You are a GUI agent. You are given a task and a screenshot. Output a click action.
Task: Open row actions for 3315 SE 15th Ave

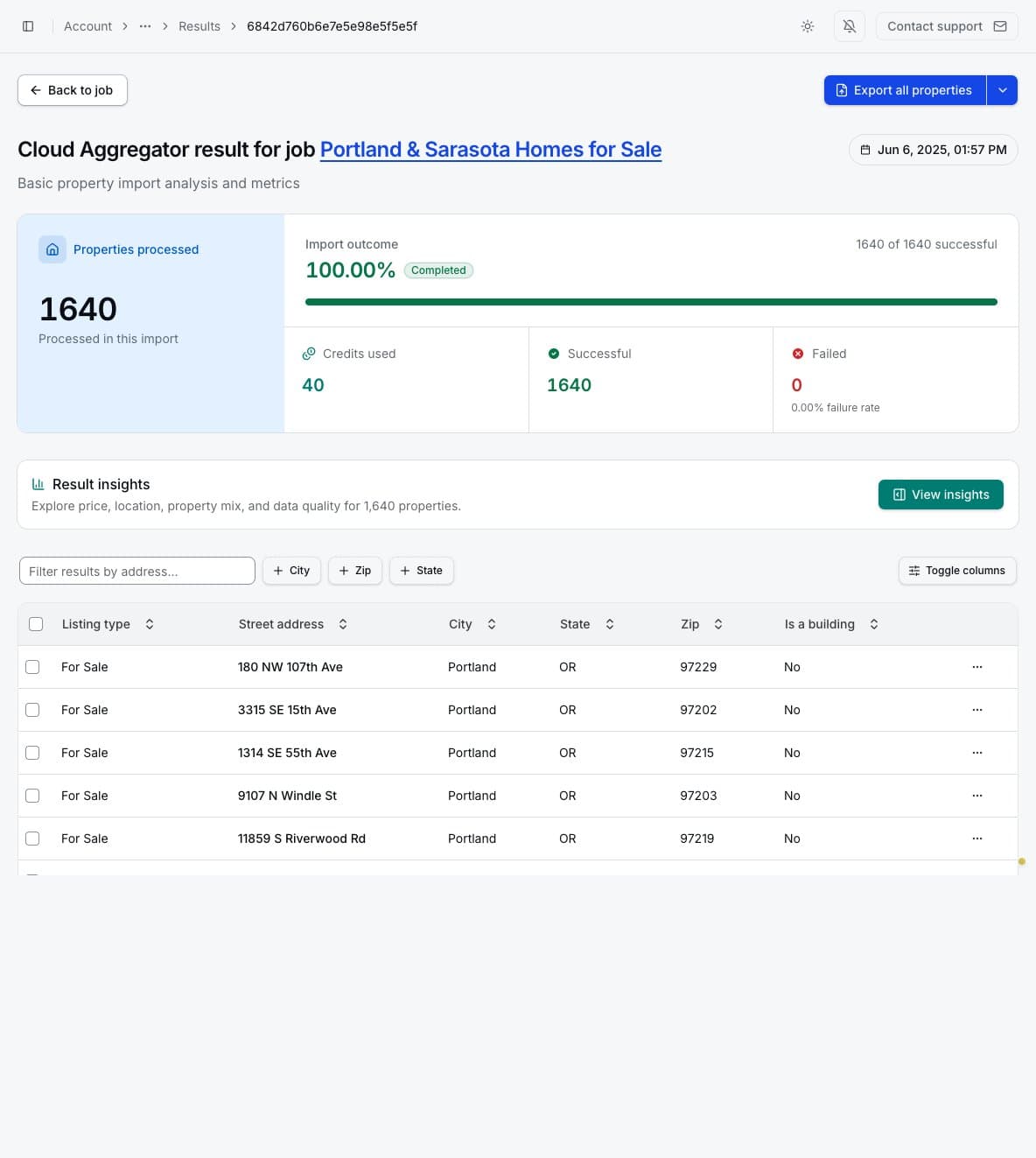pos(977,710)
